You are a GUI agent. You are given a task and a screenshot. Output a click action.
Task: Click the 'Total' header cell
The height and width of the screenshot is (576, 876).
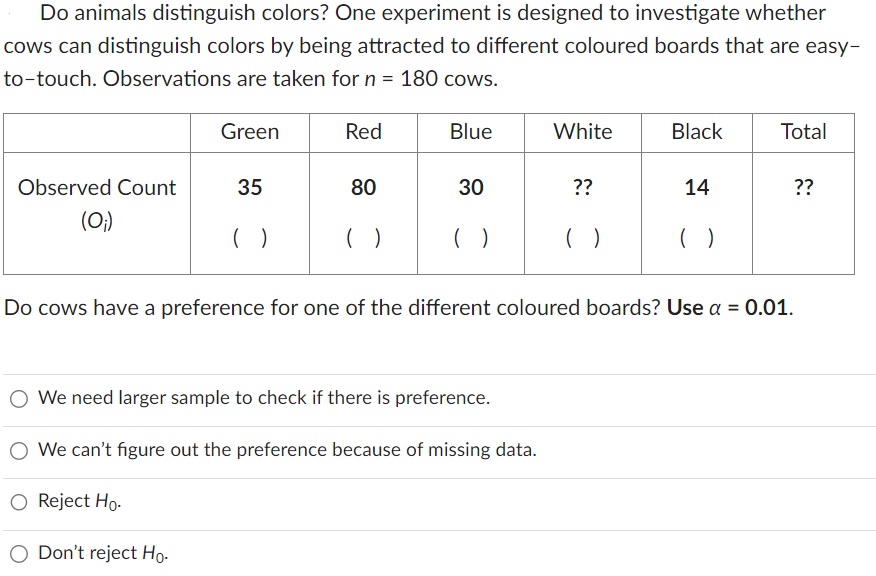click(x=804, y=132)
